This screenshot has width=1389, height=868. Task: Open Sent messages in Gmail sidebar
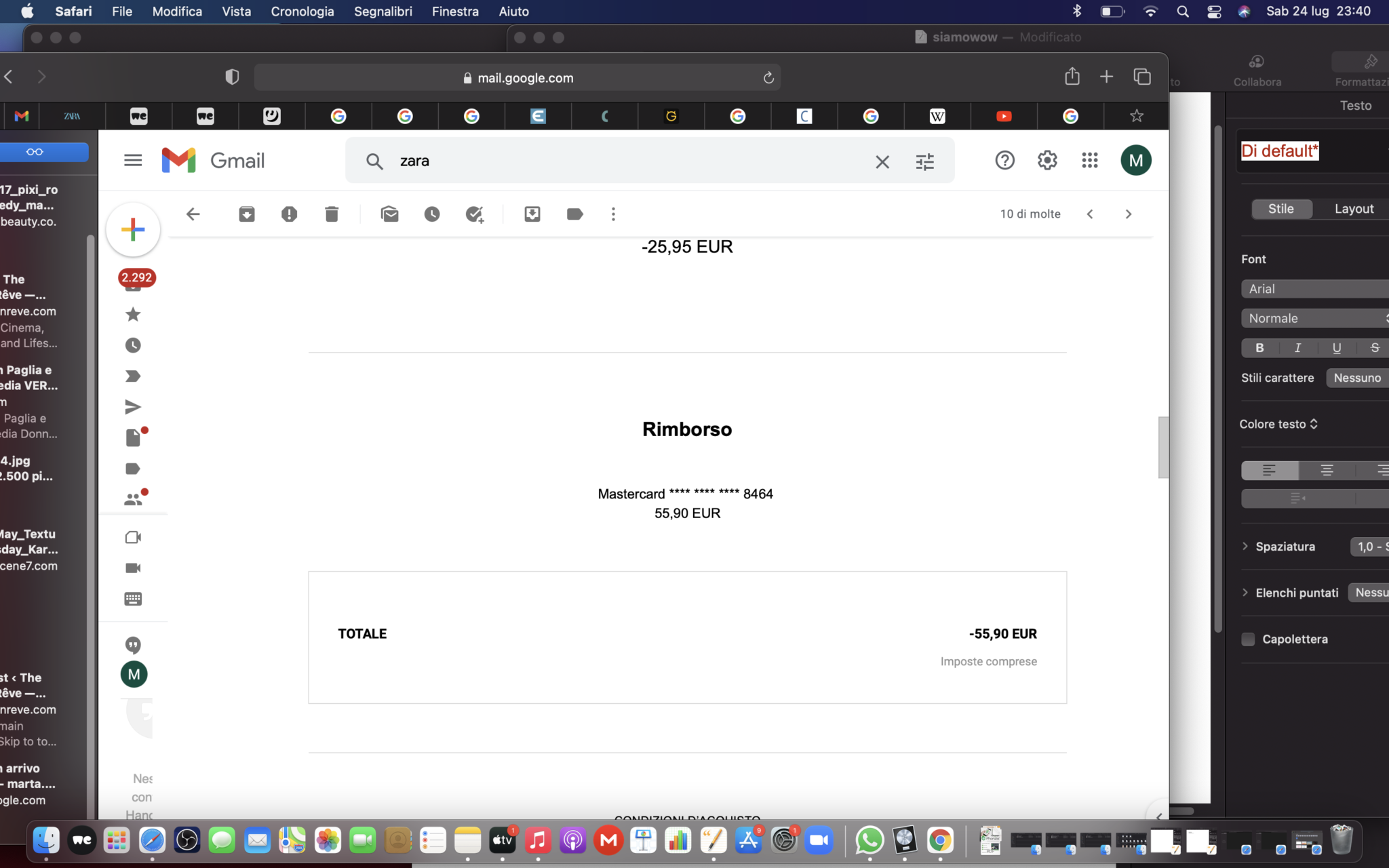(x=133, y=408)
